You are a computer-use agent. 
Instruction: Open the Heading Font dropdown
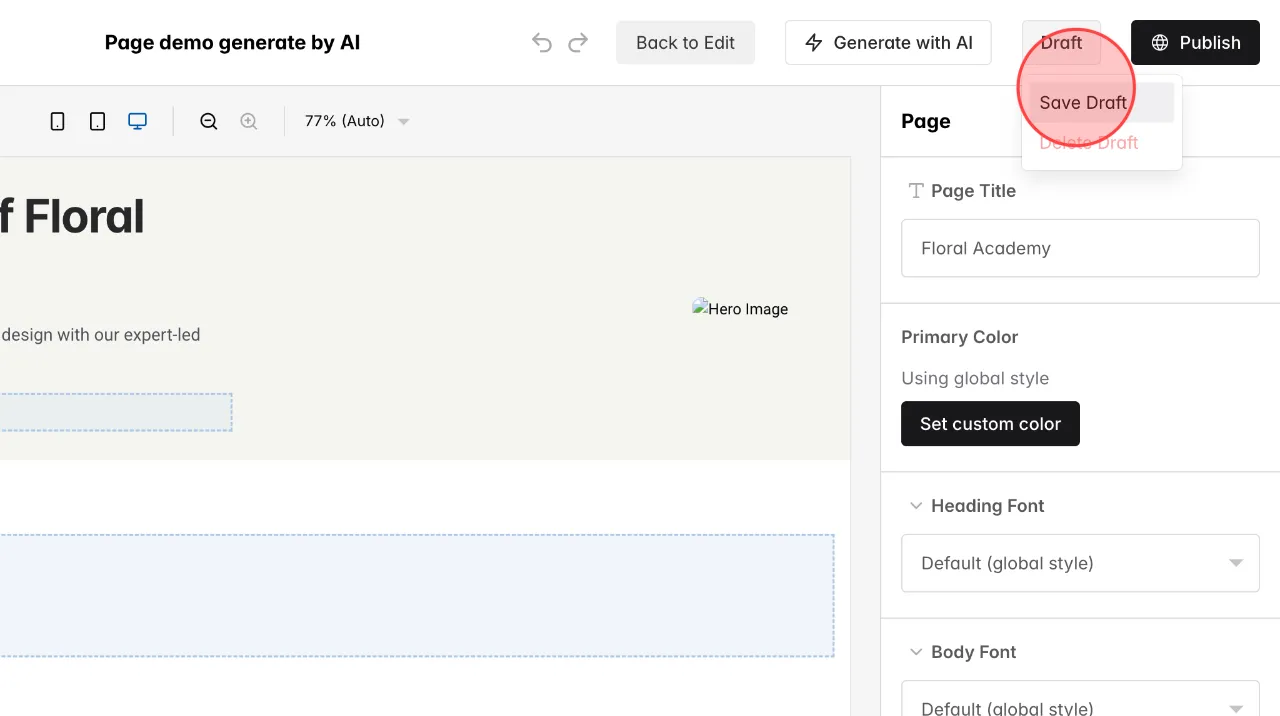point(1080,563)
